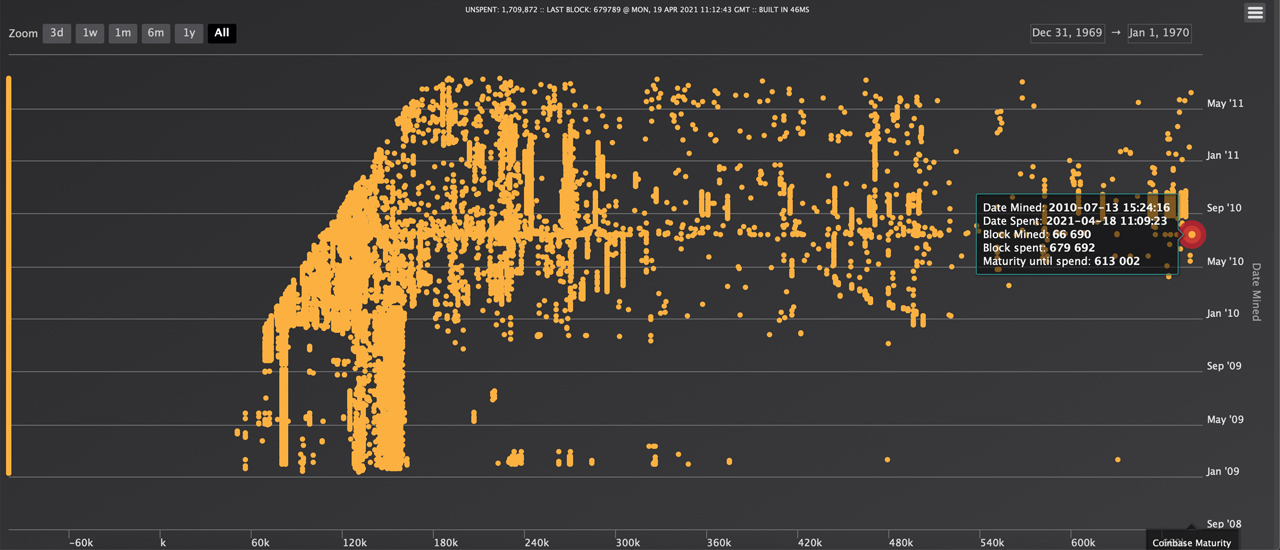Click the vertical Date Mined axis title
This screenshot has width=1280, height=550.
pyautogui.click(x=1256, y=292)
